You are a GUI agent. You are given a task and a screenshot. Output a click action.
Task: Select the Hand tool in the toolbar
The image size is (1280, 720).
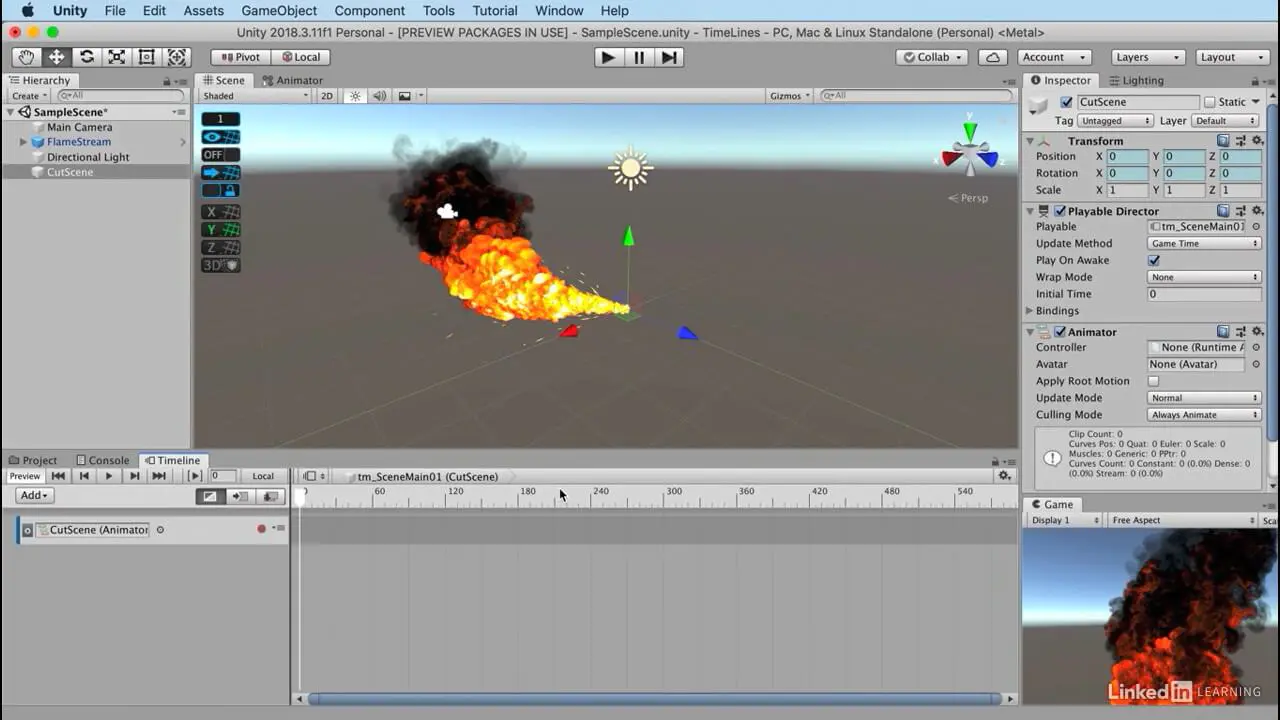pyautogui.click(x=26, y=57)
